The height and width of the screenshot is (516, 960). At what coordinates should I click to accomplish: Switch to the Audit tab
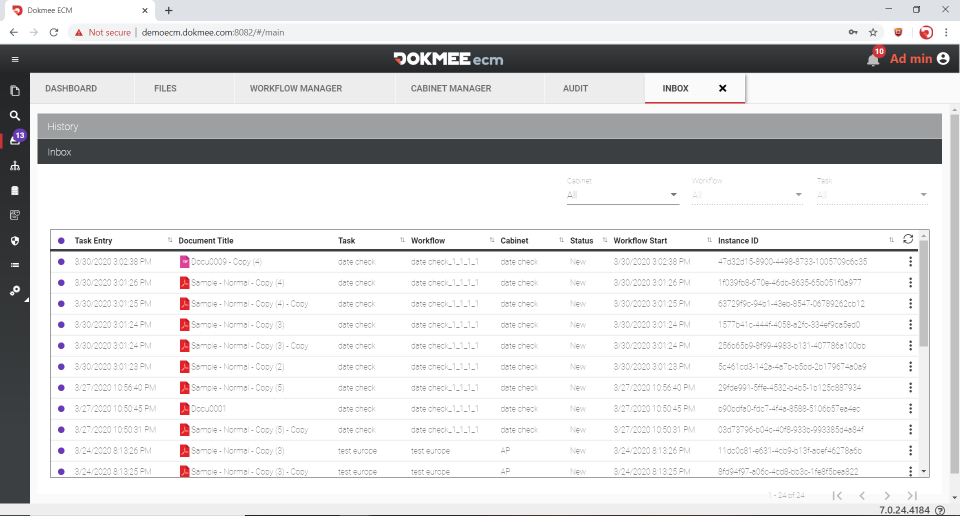pos(576,88)
